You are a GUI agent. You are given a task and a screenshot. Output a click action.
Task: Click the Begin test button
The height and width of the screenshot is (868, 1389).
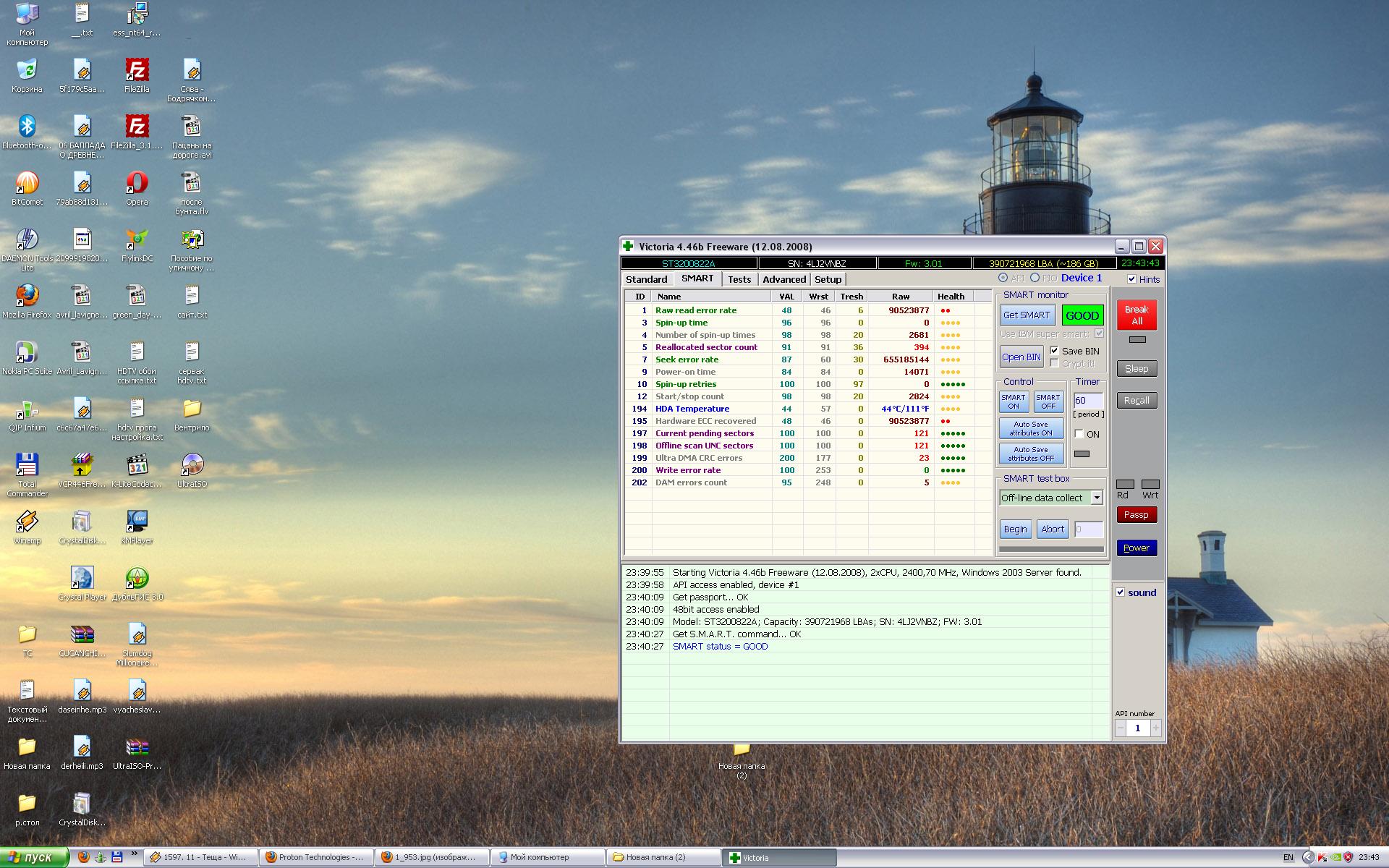(x=1015, y=529)
